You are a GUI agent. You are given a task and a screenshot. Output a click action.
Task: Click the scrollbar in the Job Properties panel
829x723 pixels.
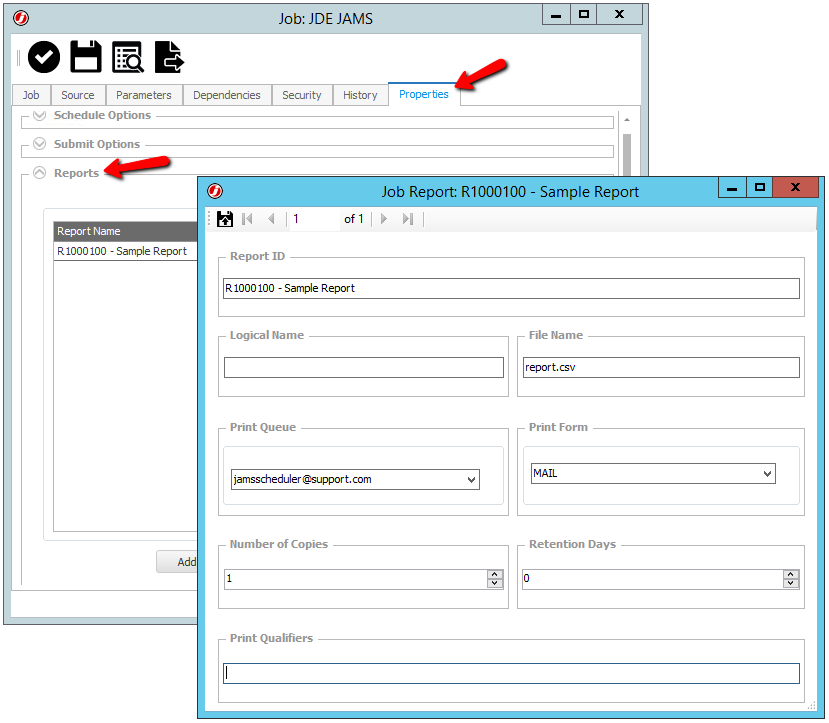pos(627,154)
